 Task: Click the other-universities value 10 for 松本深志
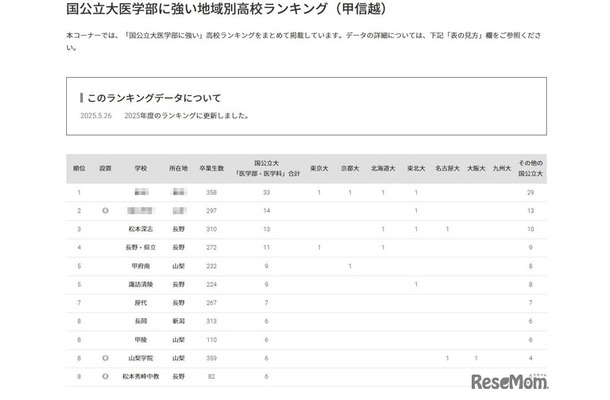click(x=530, y=229)
